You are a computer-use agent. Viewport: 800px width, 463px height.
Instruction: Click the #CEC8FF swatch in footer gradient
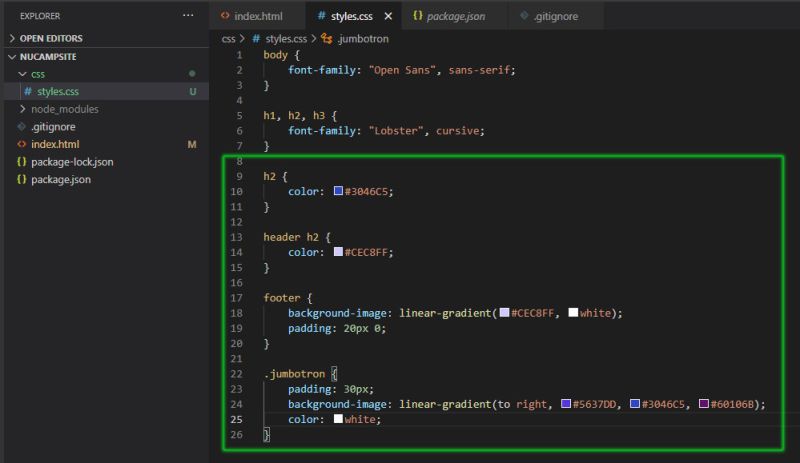[505, 312]
